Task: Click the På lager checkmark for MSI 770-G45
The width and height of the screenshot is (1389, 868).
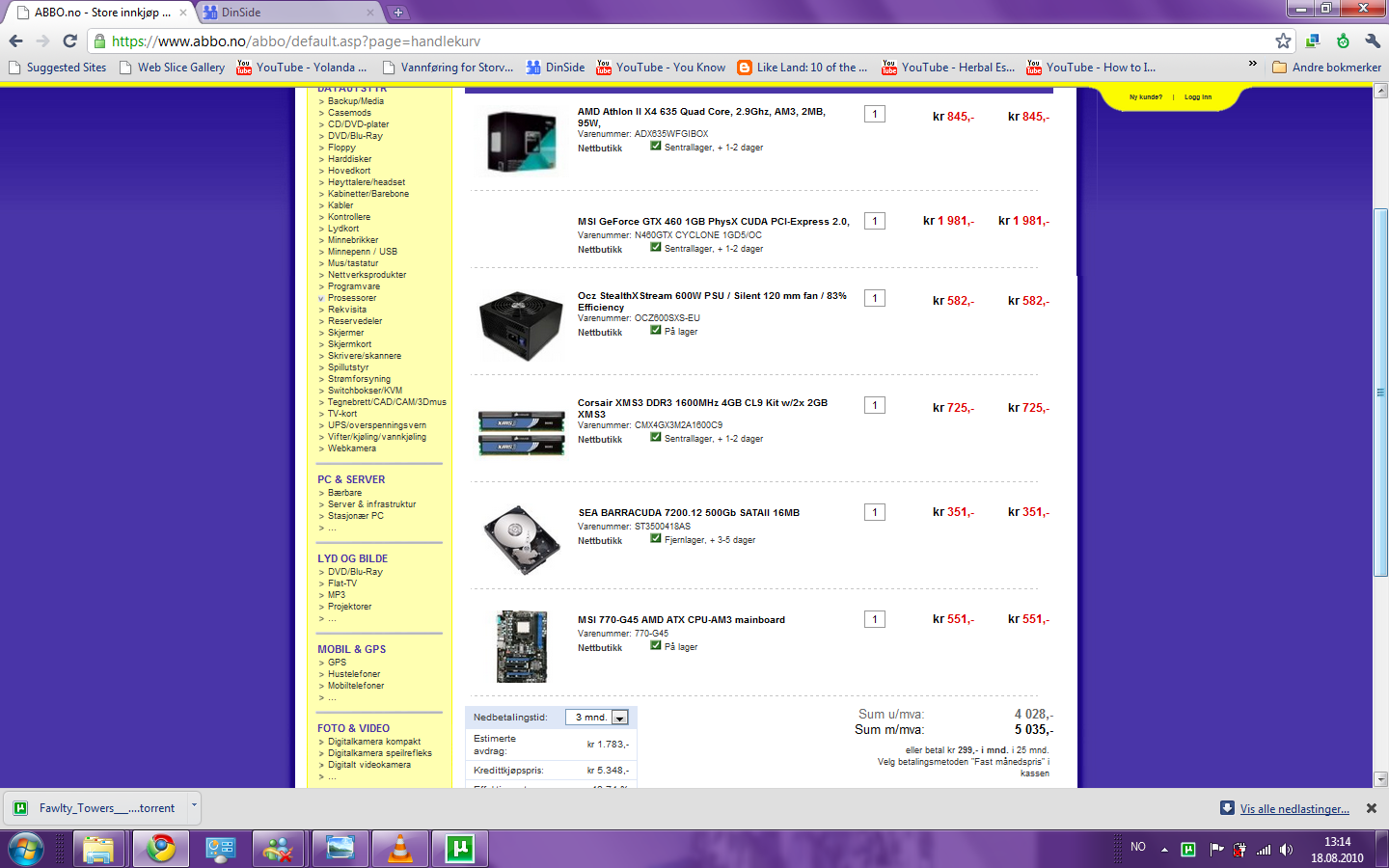Action: pyautogui.click(x=656, y=646)
